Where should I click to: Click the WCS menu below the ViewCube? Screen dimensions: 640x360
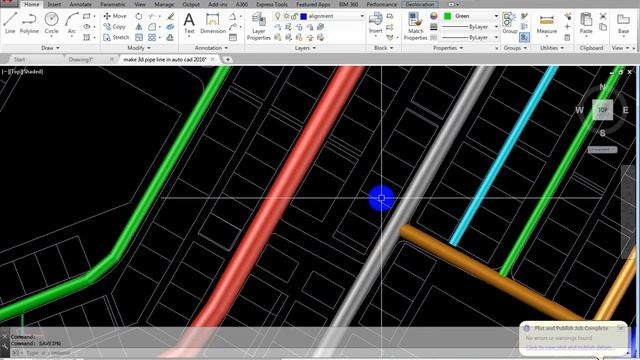(x=602, y=150)
